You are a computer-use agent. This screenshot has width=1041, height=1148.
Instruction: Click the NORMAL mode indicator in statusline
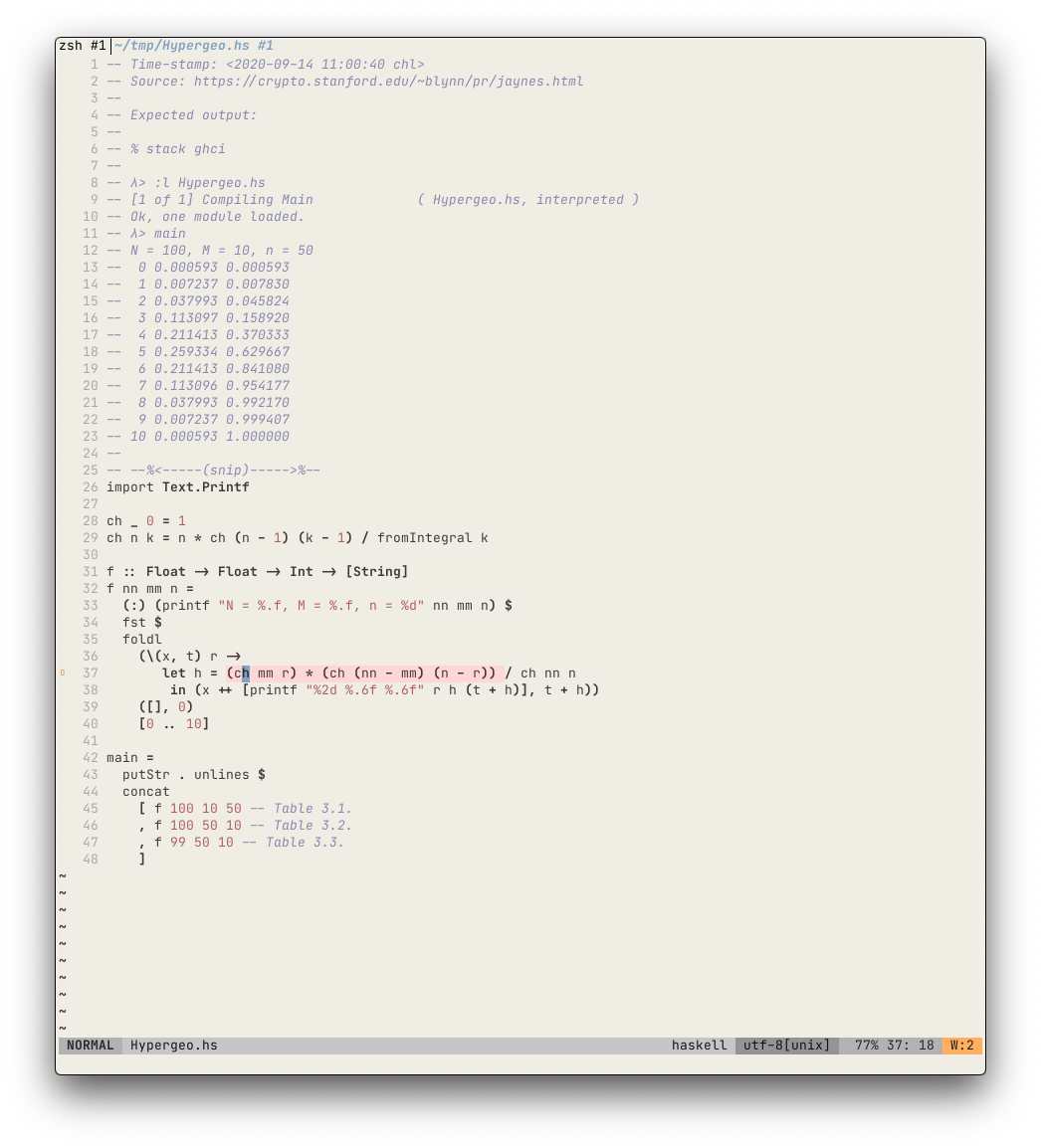pyautogui.click(x=91, y=1046)
